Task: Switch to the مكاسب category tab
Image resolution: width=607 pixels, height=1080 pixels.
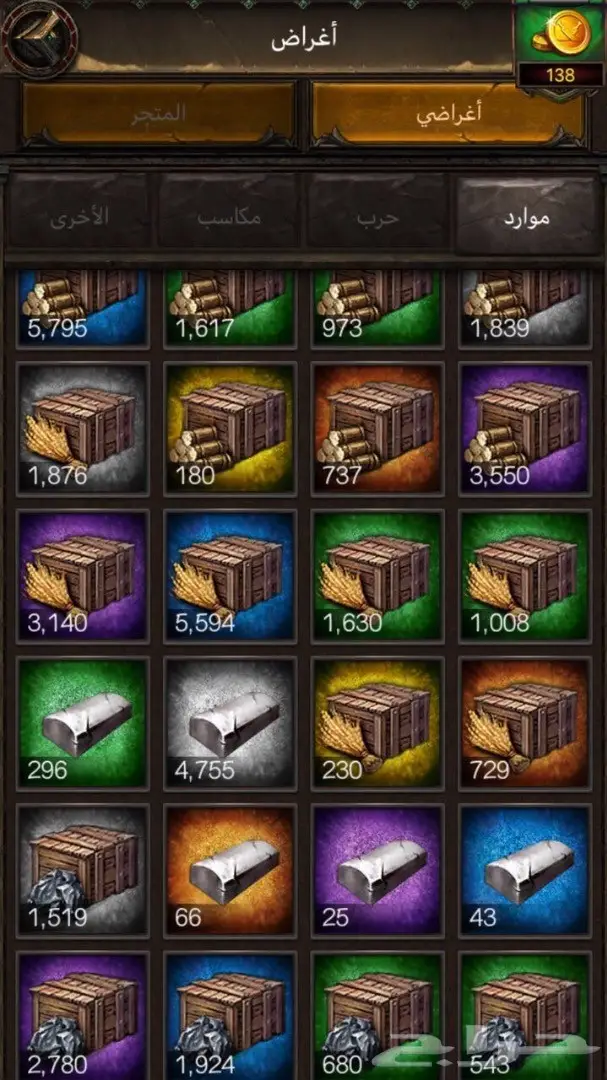Action: [x=229, y=217]
